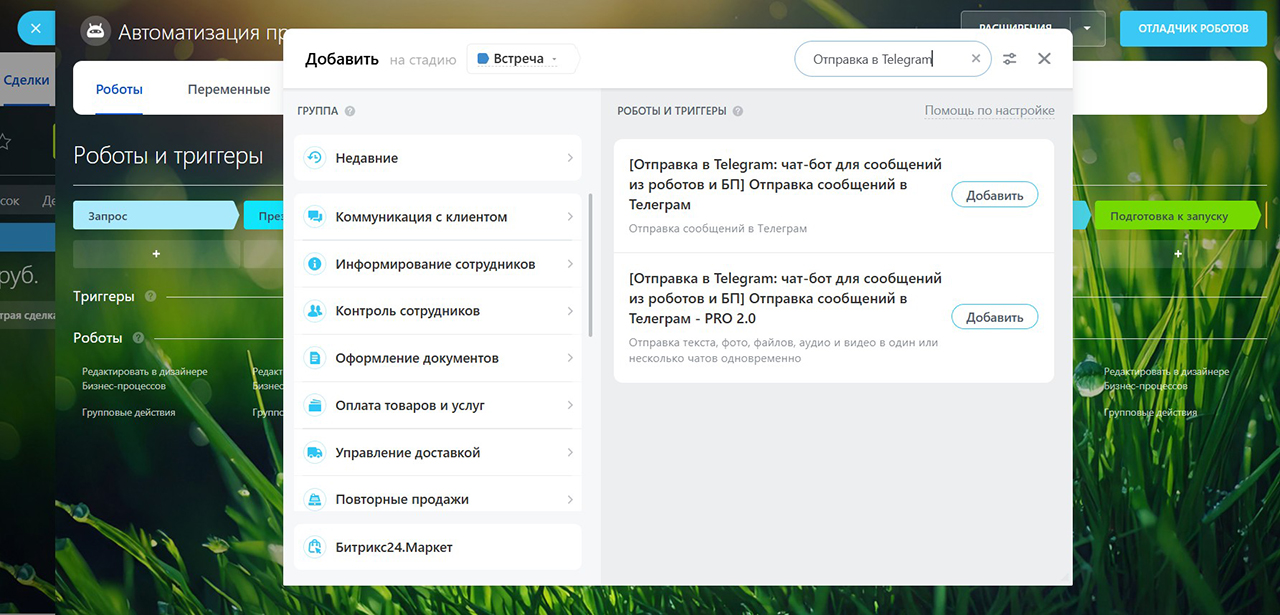
Task: Click the Recent group clock icon
Action: pos(315,158)
